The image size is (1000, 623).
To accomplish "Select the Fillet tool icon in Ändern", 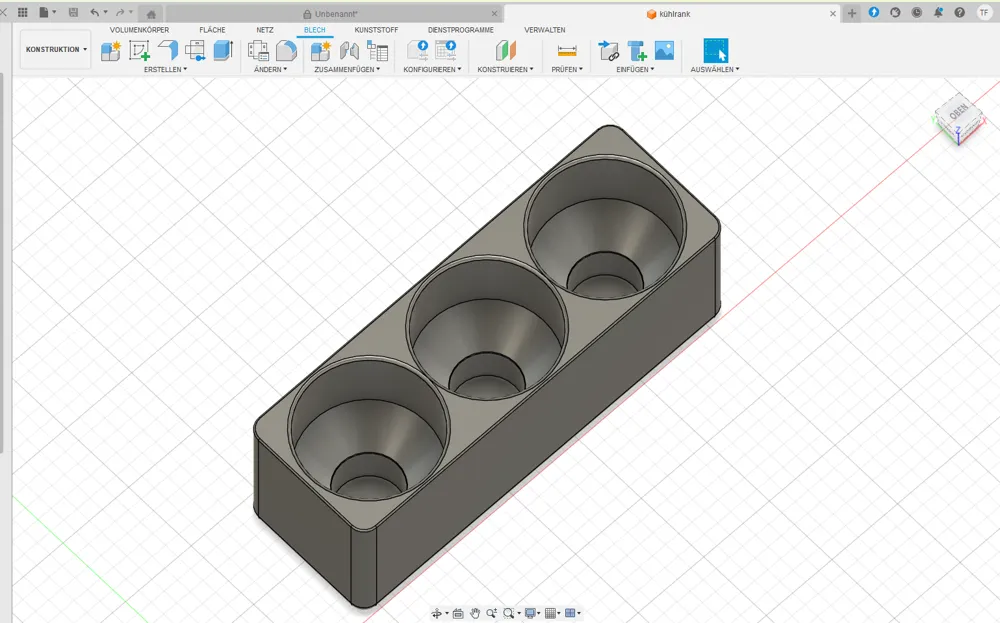I will tap(286, 50).
